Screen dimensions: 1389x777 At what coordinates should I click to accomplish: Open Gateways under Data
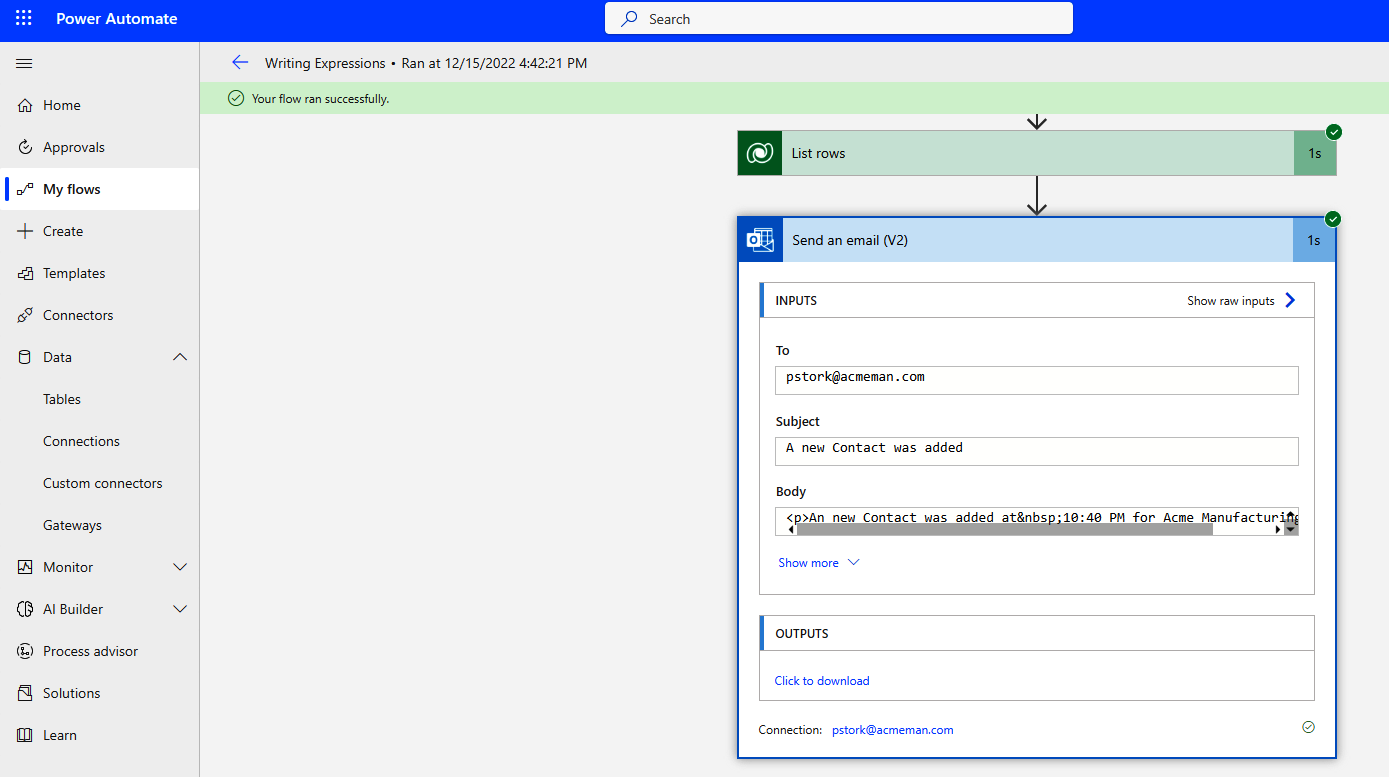tap(72, 525)
